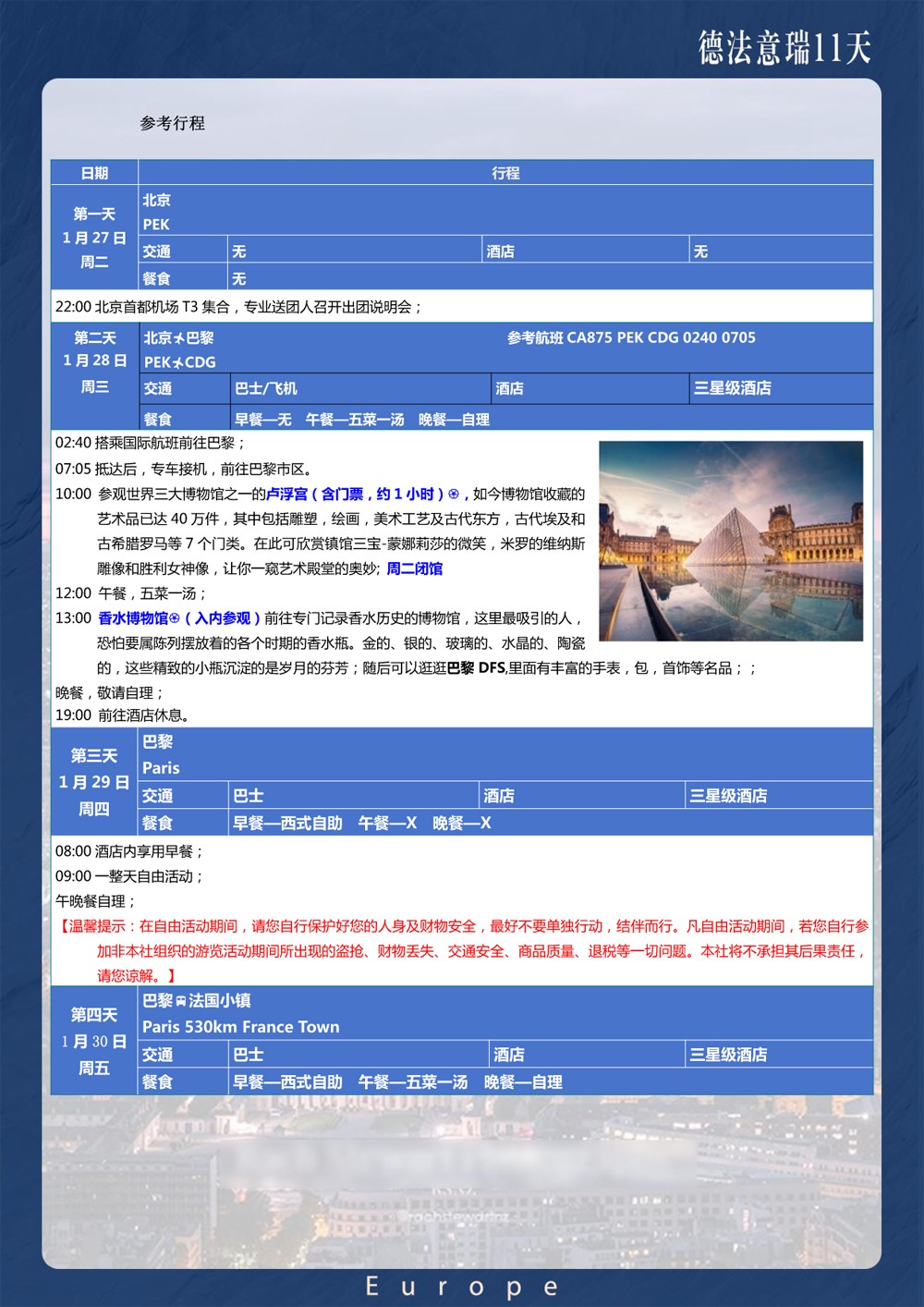Select the 日期 column header
924x1307 pixels.
pyautogui.click(x=94, y=173)
